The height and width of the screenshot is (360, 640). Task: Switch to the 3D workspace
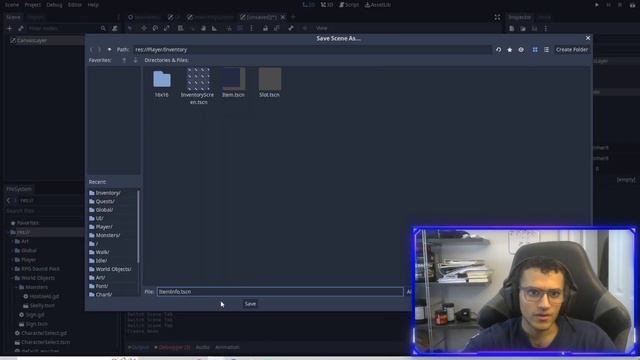pyautogui.click(x=327, y=5)
